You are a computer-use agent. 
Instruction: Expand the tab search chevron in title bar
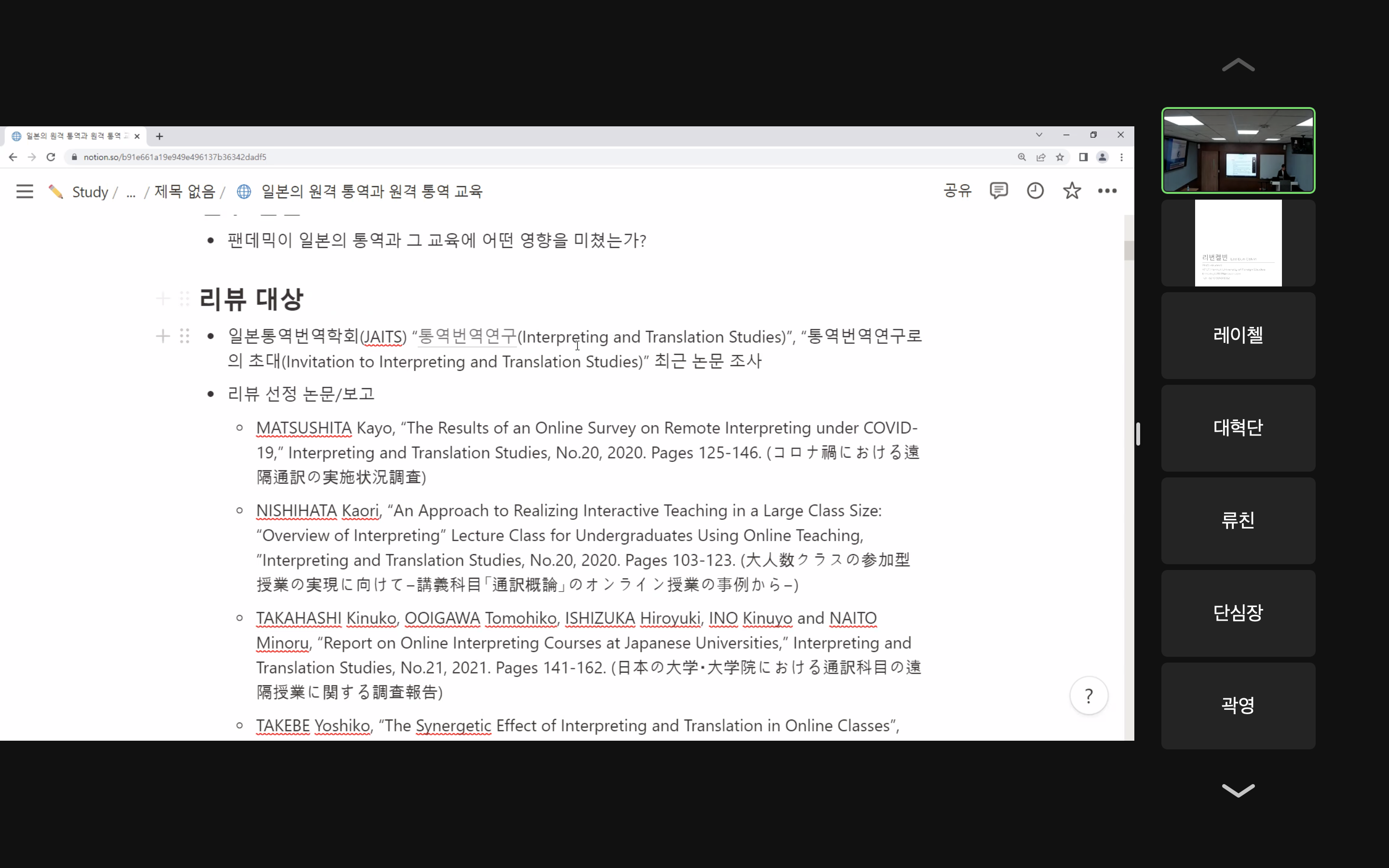tap(1039, 135)
